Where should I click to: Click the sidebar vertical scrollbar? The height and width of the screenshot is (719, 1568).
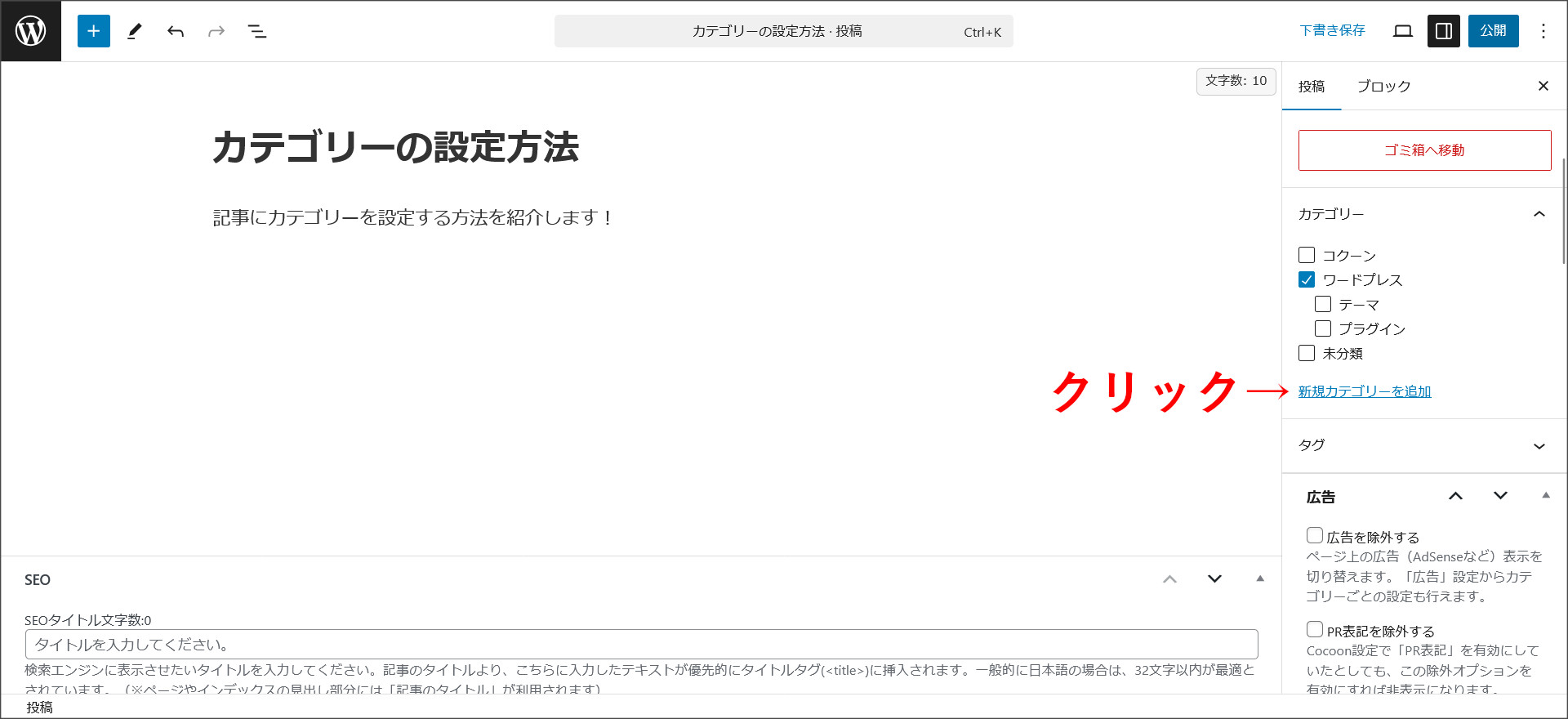tap(1563, 212)
